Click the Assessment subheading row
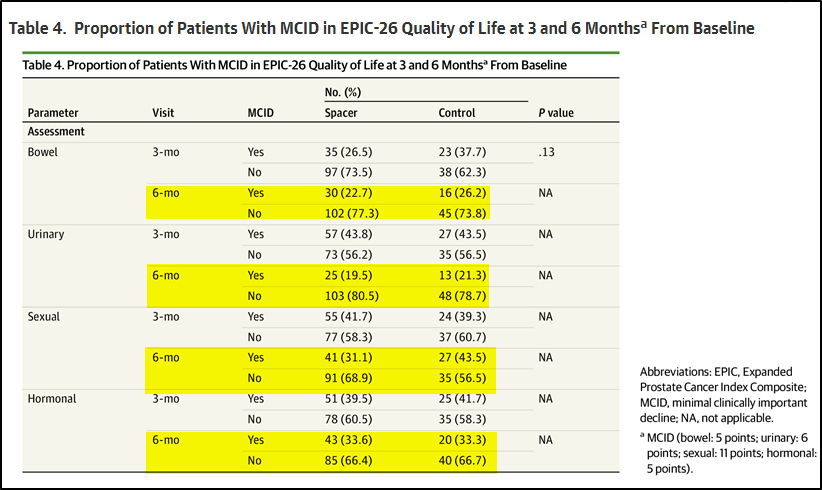 (56, 131)
